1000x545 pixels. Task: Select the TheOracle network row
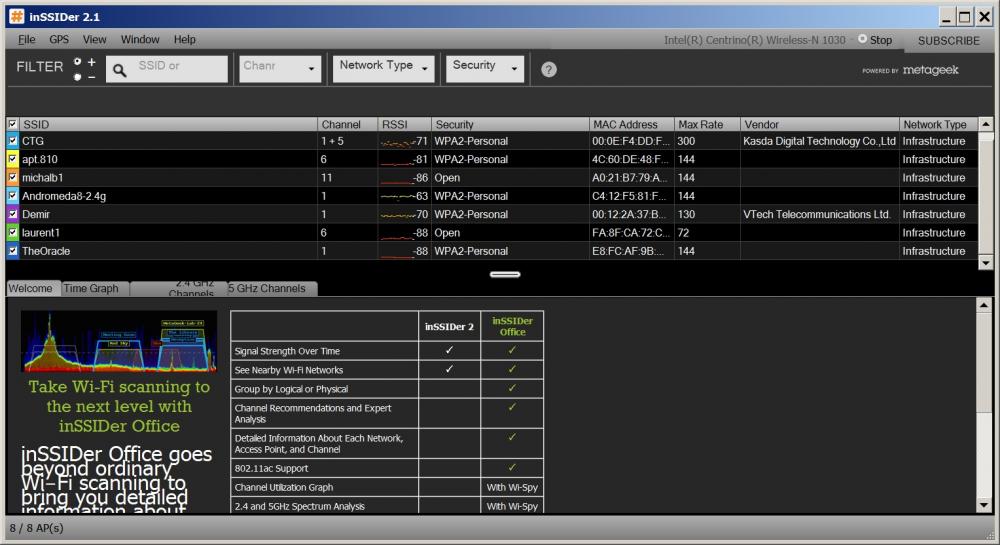tap(492, 251)
